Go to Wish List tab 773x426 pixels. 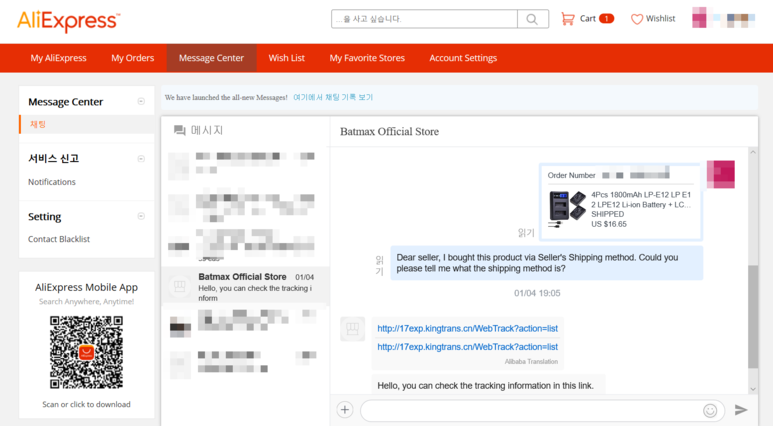click(286, 58)
